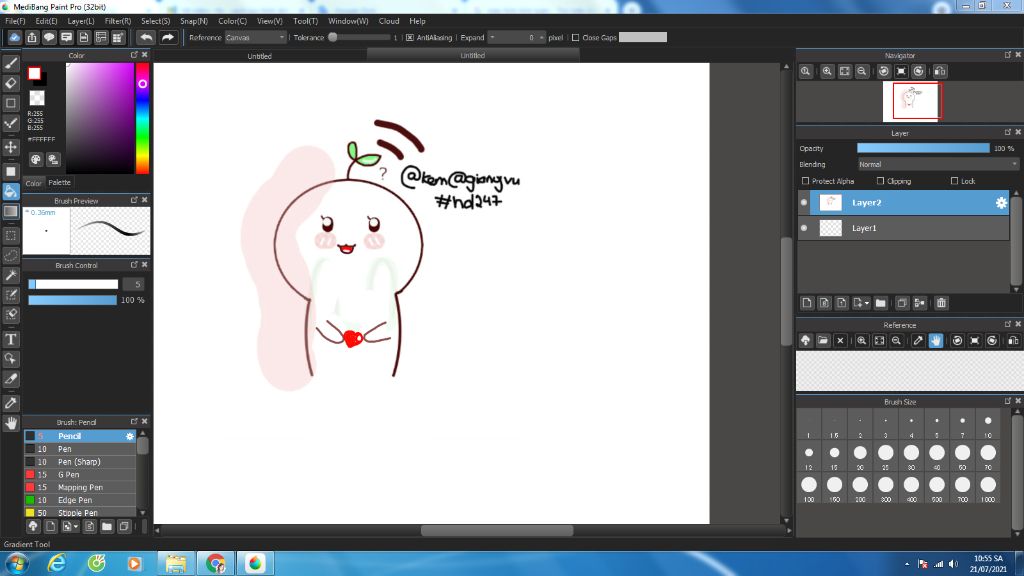This screenshot has width=1024, height=576.
Task: Open Chrome from taskbar
Action: pyautogui.click(x=216, y=563)
